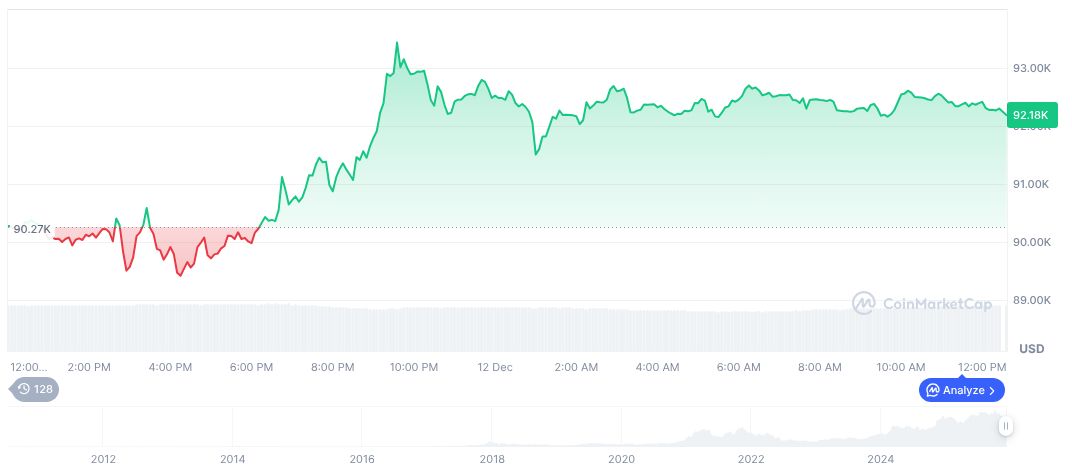Click the 10:00 PM time axis label
This screenshot has width=1072, height=470.
point(413,367)
